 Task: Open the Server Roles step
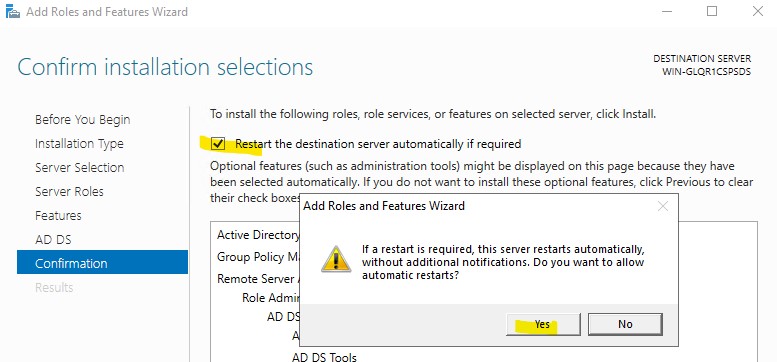coord(69,192)
